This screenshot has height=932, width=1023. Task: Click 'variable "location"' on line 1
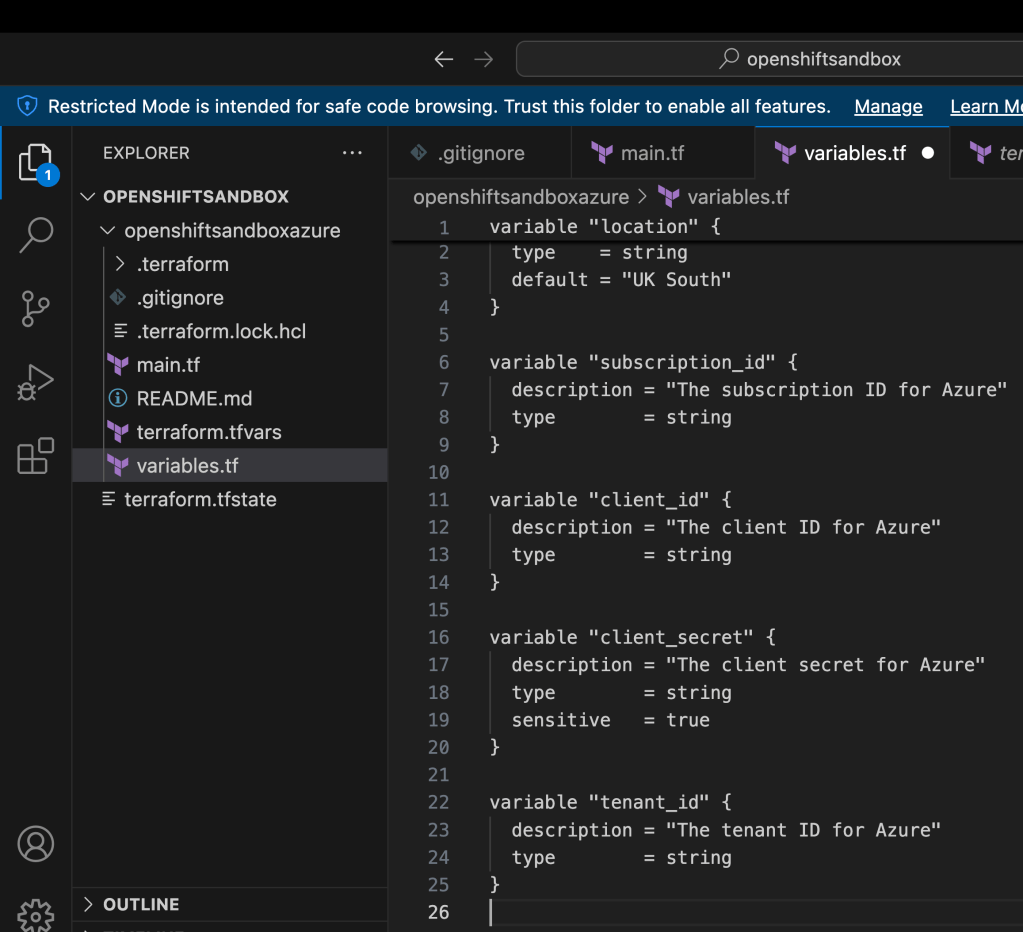click(x=594, y=226)
